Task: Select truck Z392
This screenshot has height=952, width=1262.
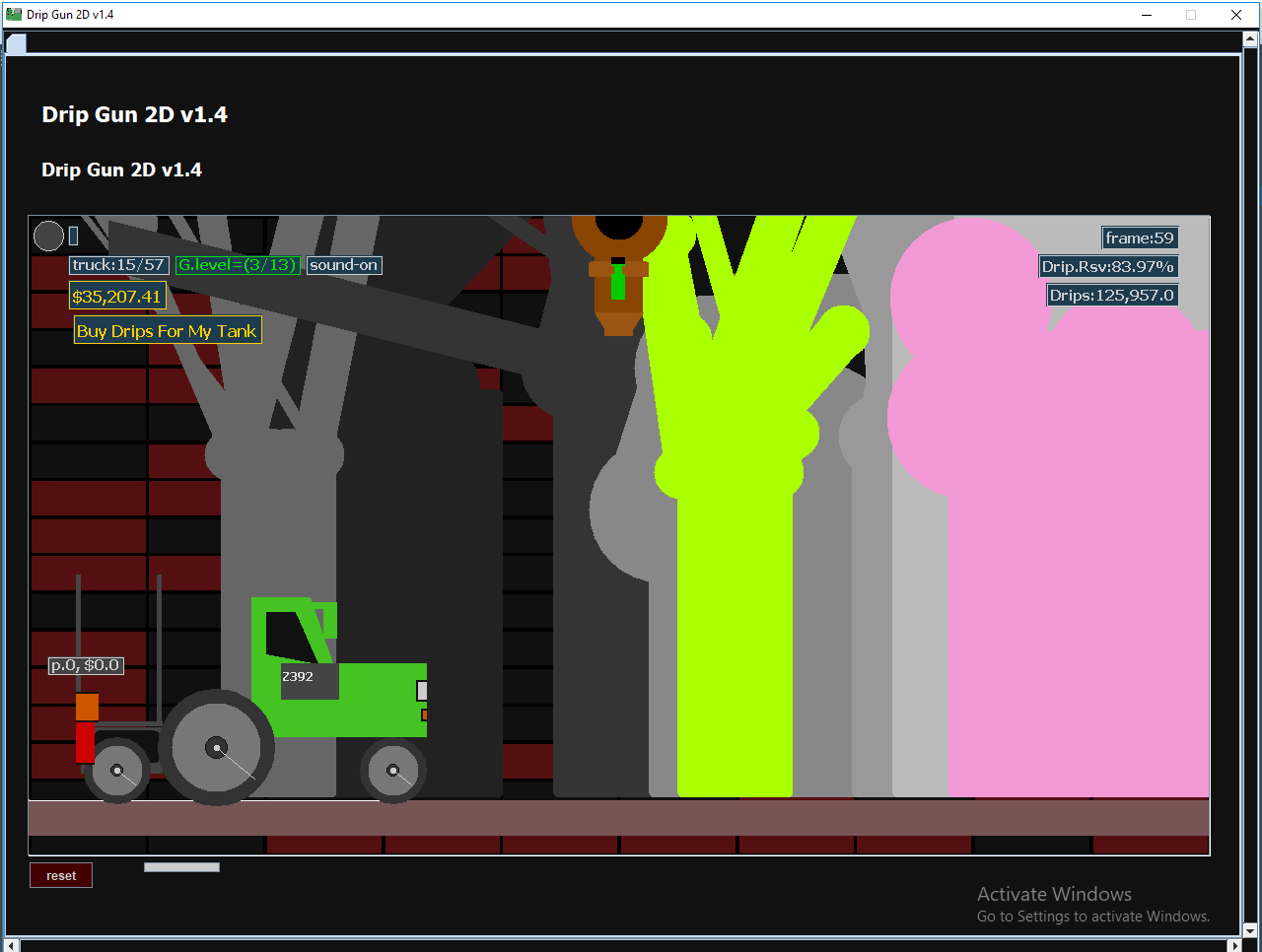Action: (298, 676)
